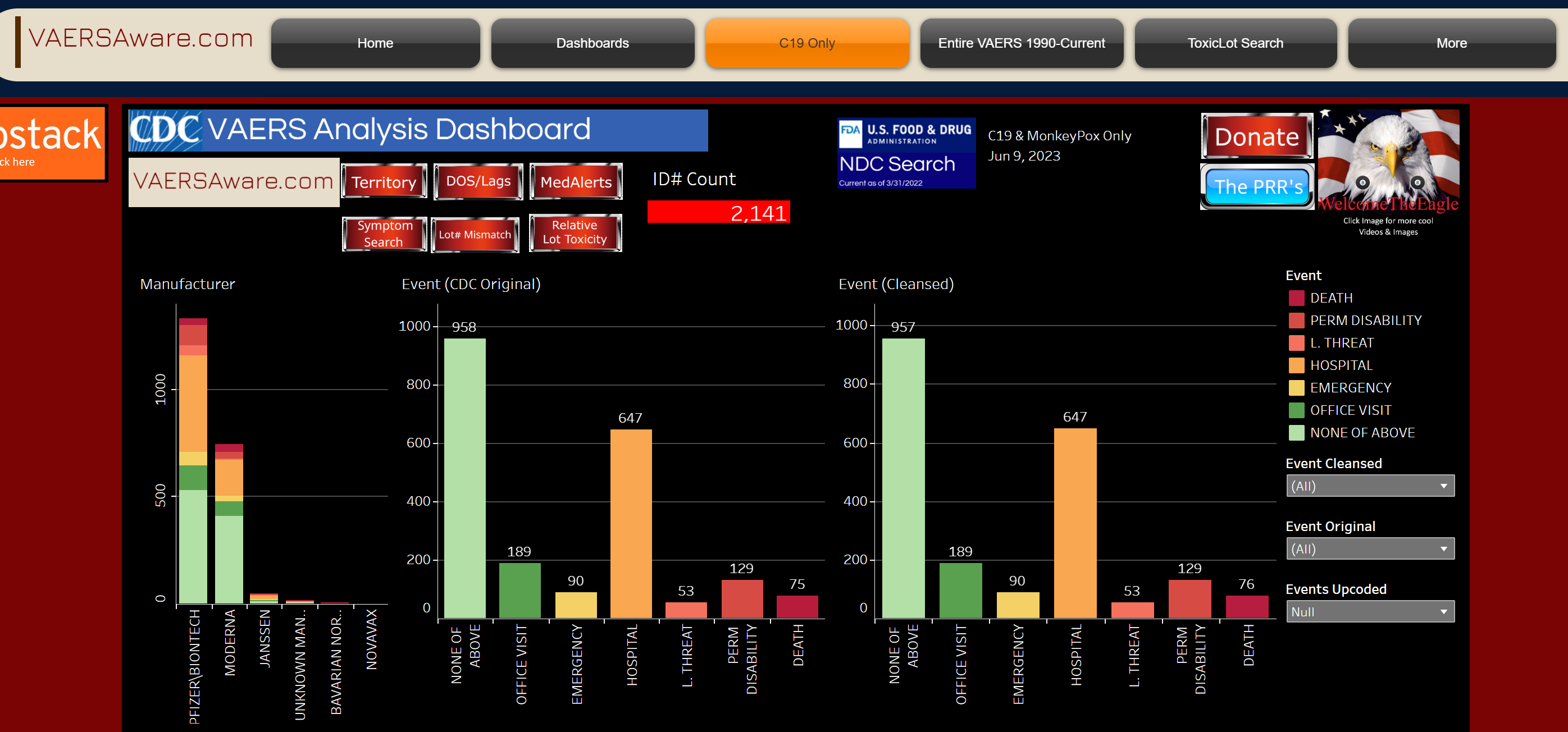1568x732 pixels.
Task: Click the Event (CDC Original) chart title
Action: coord(471,284)
